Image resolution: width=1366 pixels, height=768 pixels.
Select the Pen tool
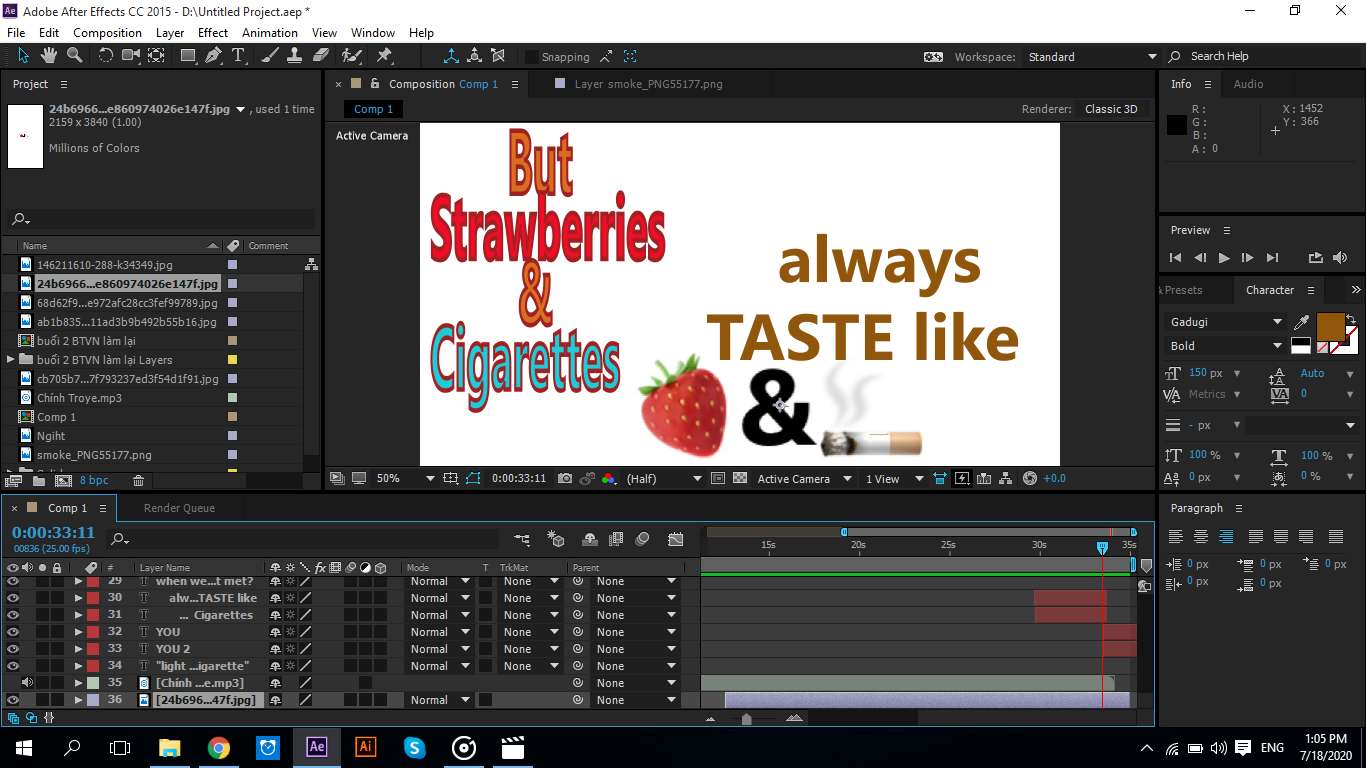[x=213, y=56]
